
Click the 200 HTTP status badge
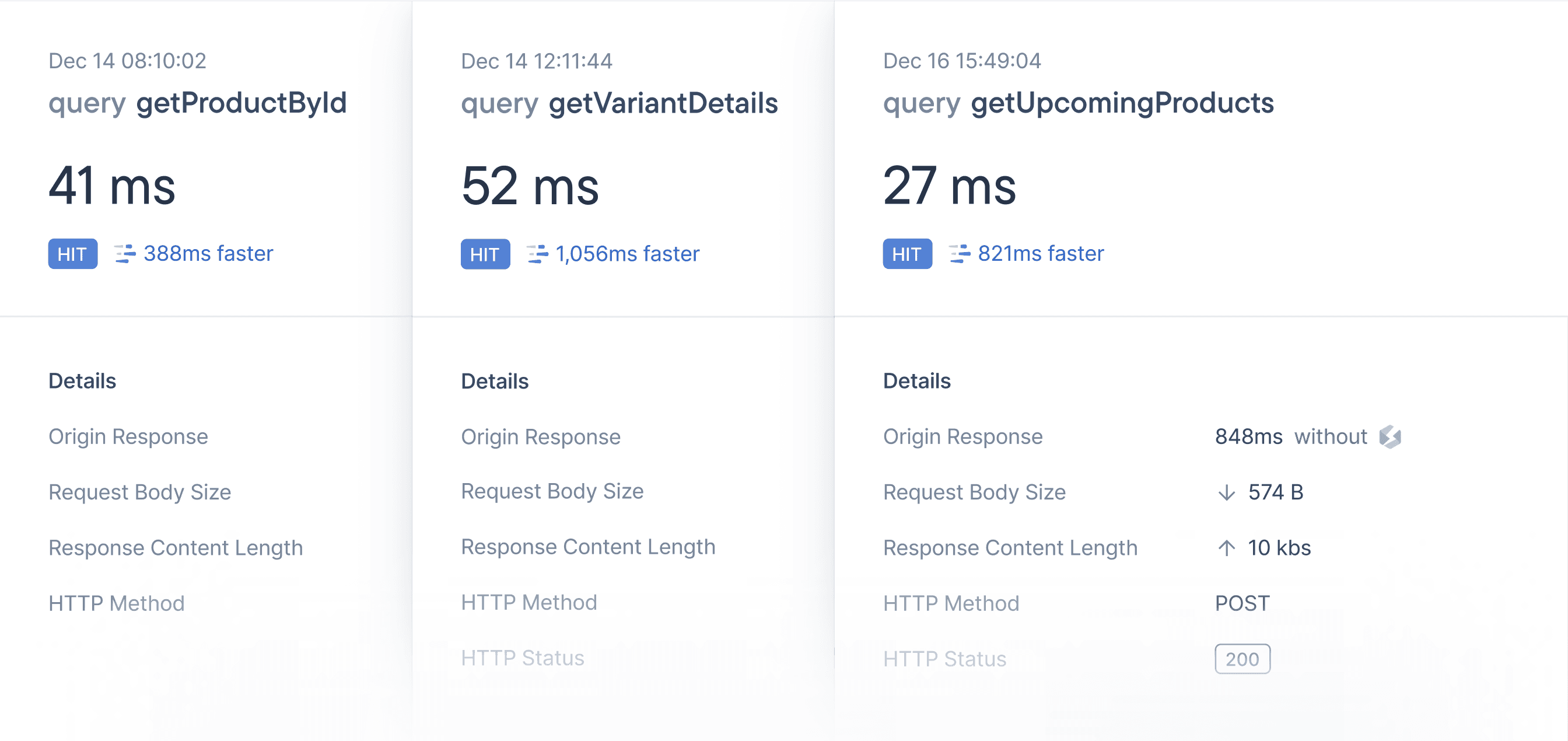pos(1242,659)
